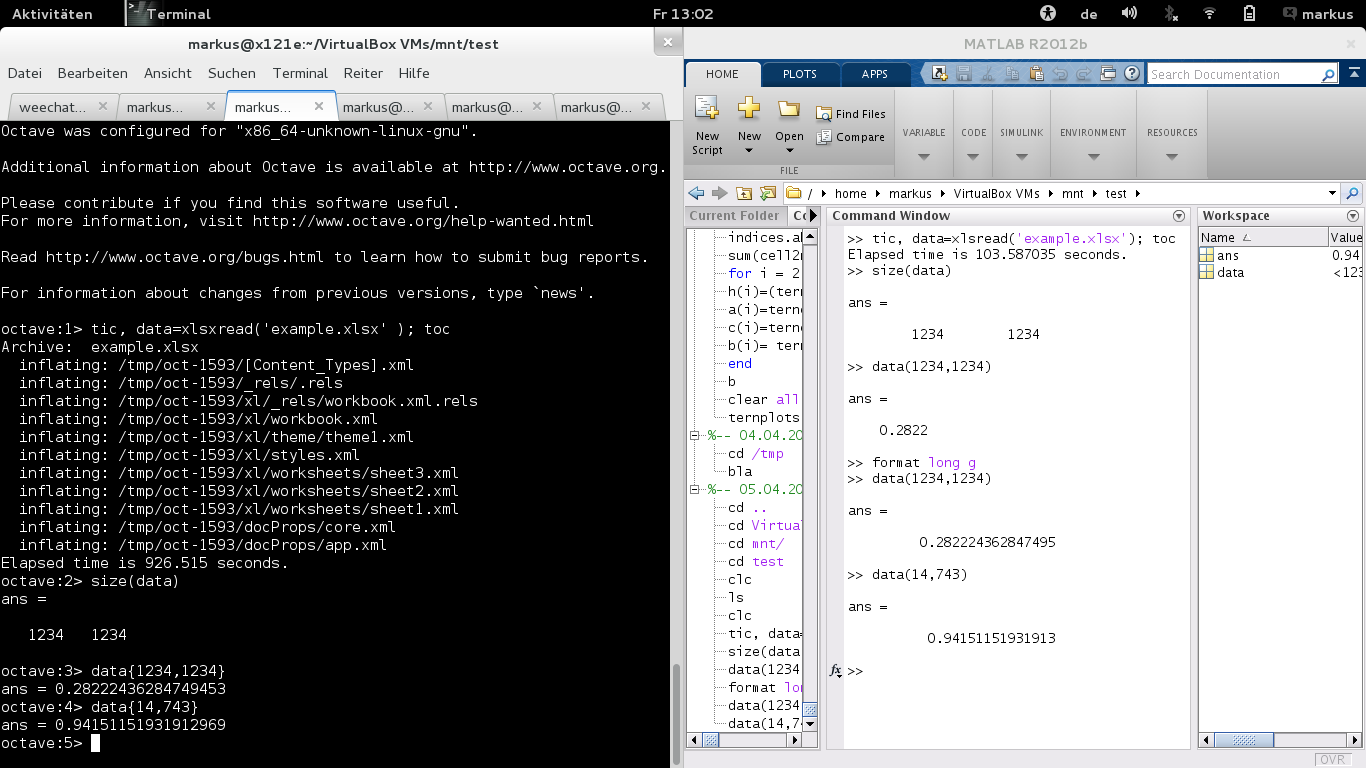Viewport: 1366px width, 768px height.
Task: Click the Search Documentation field
Action: 1233,74
